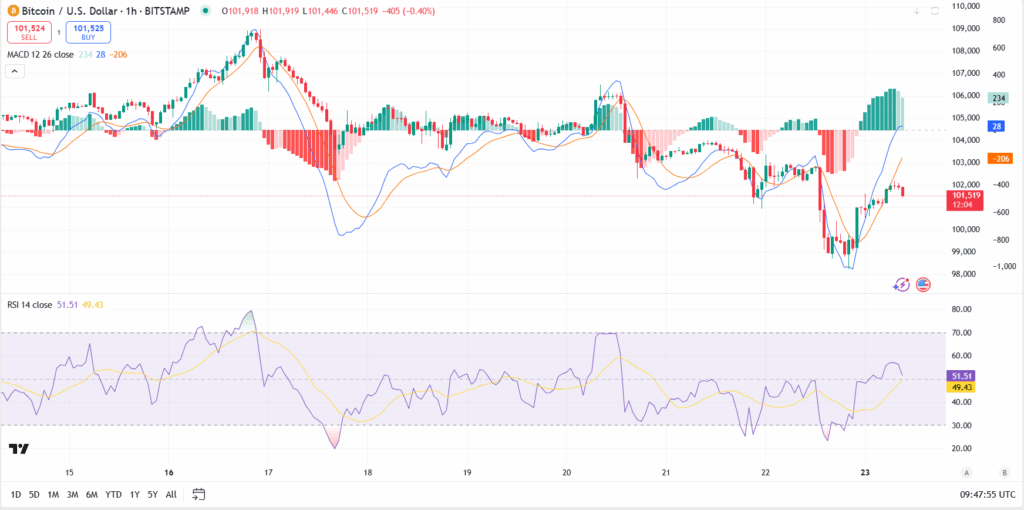Click the SELL 101,524 button
The height and width of the screenshot is (510, 1024).
[x=29, y=32]
